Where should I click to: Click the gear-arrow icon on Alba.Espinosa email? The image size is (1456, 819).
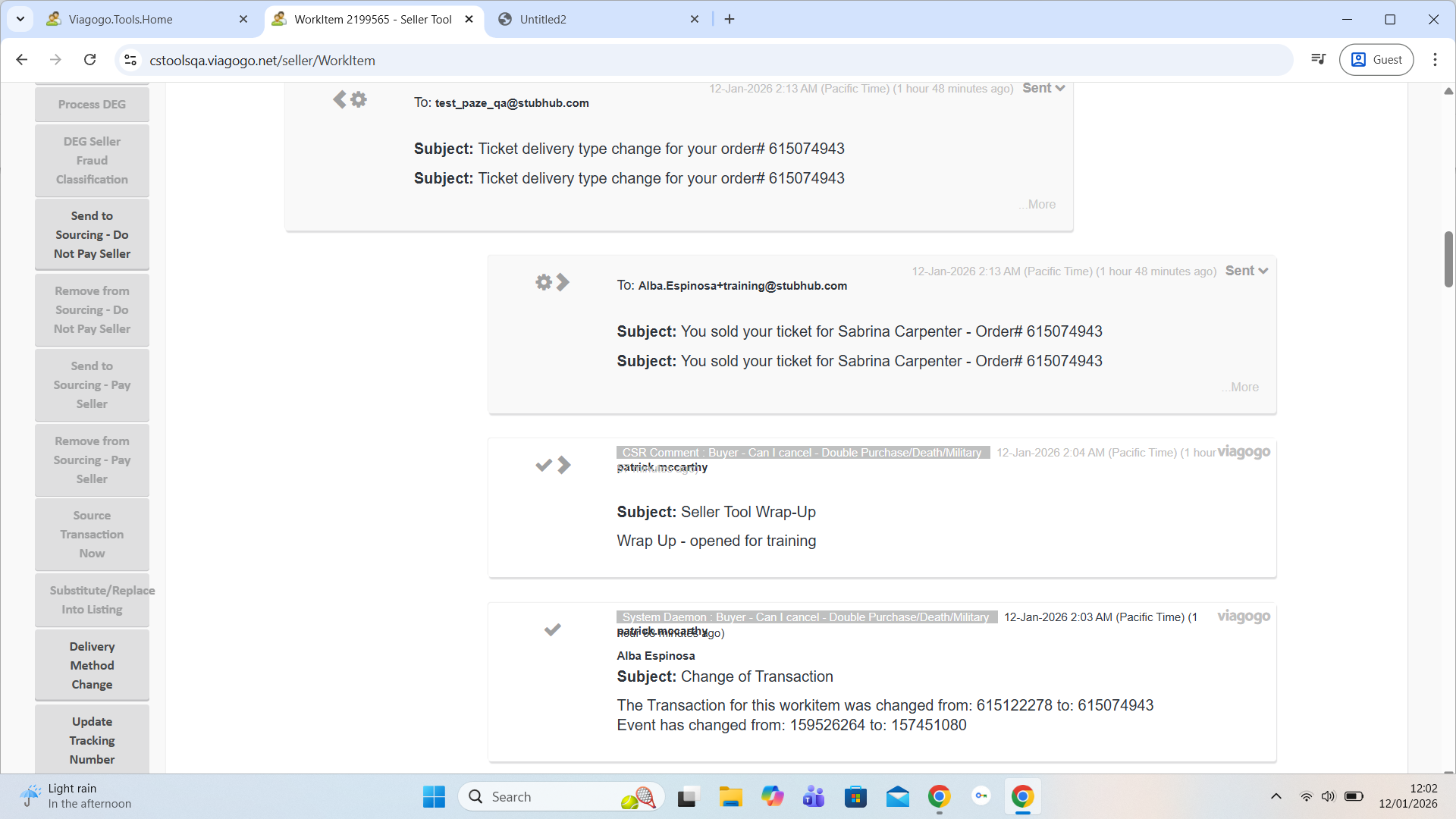(x=551, y=283)
